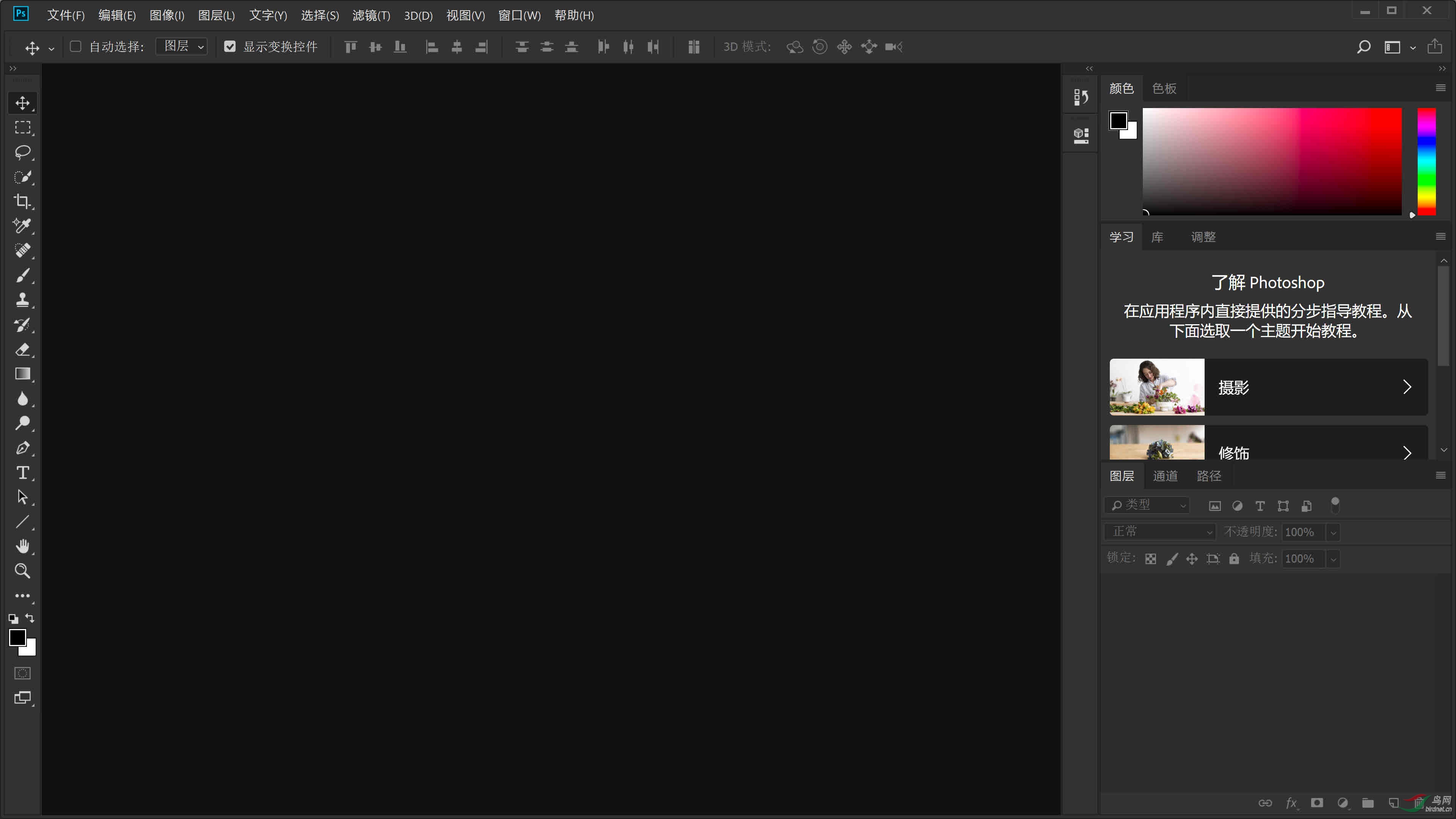Uncheck the 自动选择 checkbox
The width and height of the screenshot is (1456, 819).
[x=75, y=46]
